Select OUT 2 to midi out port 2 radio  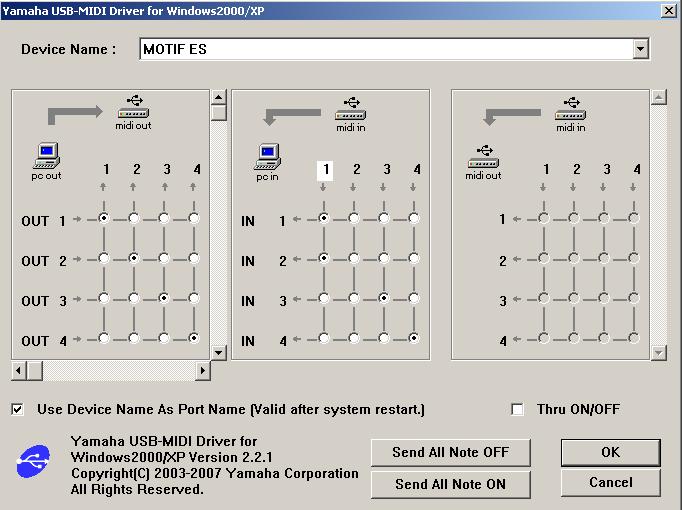click(134, 258)
